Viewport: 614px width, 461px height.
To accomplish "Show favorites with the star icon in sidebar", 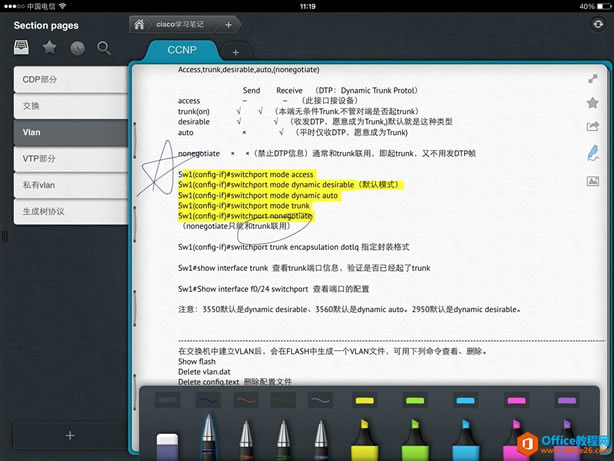I will [x=49, y=48].
